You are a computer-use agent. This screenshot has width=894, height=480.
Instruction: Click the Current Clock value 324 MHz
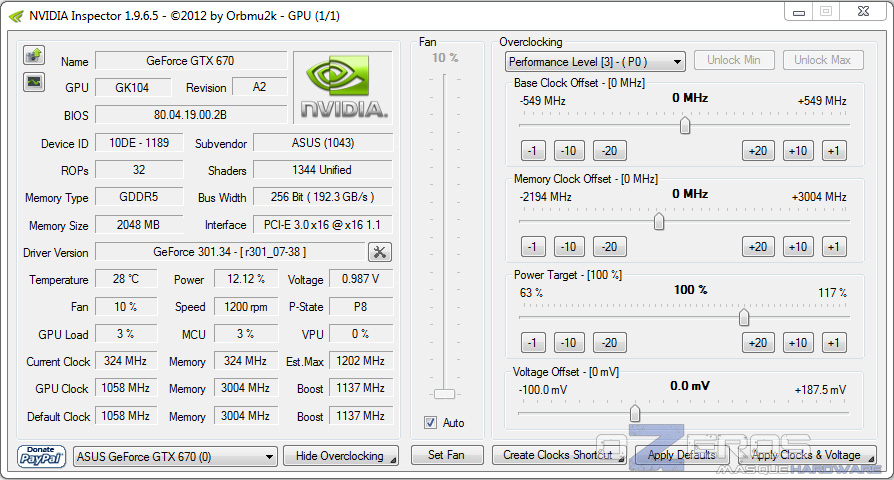[126, 361]
